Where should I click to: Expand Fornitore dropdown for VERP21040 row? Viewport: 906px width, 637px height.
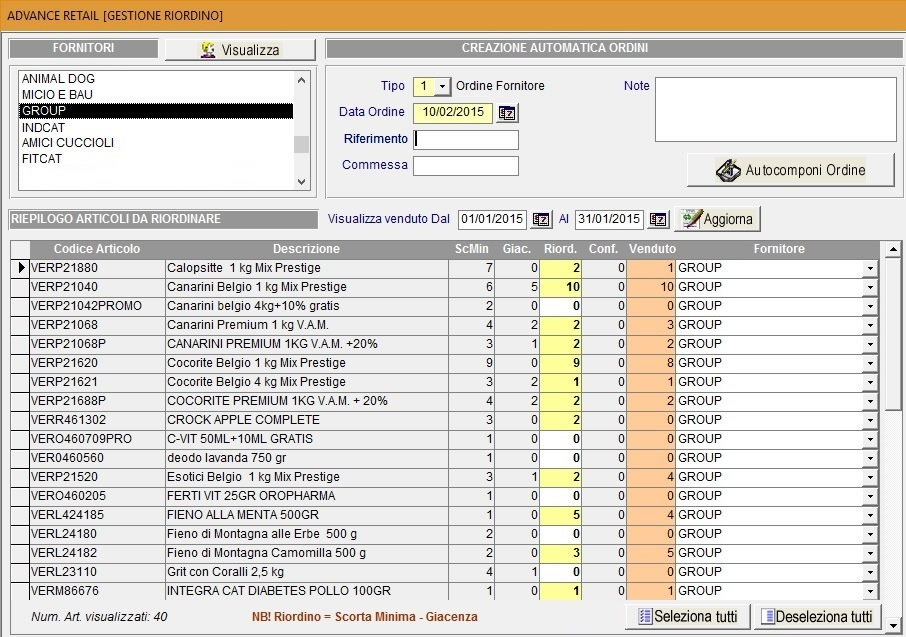click(x=870, y=287)
